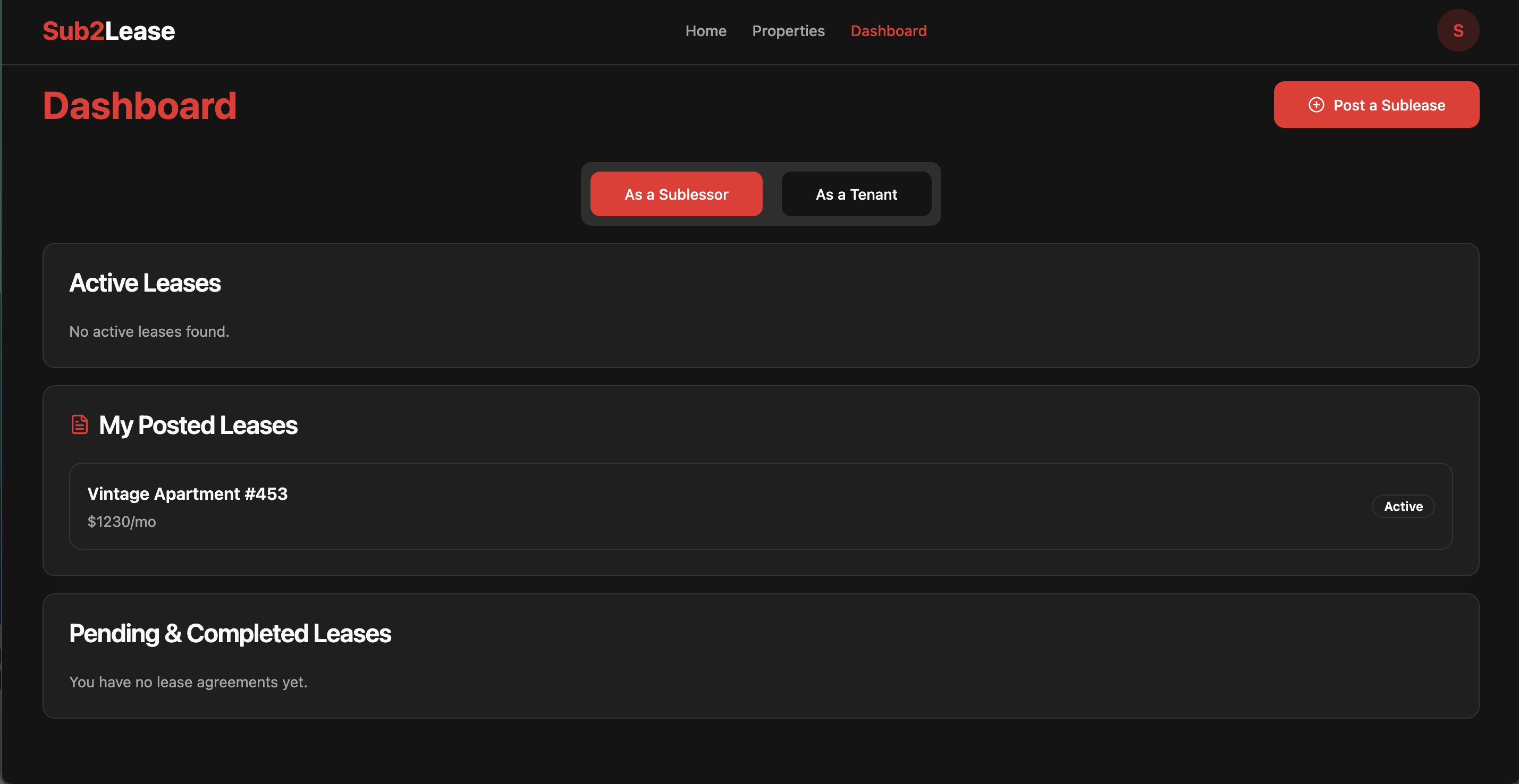Screen dimensions: 1519x784
Task: Click the Active Leases section heading
Action: coord(145,283)
